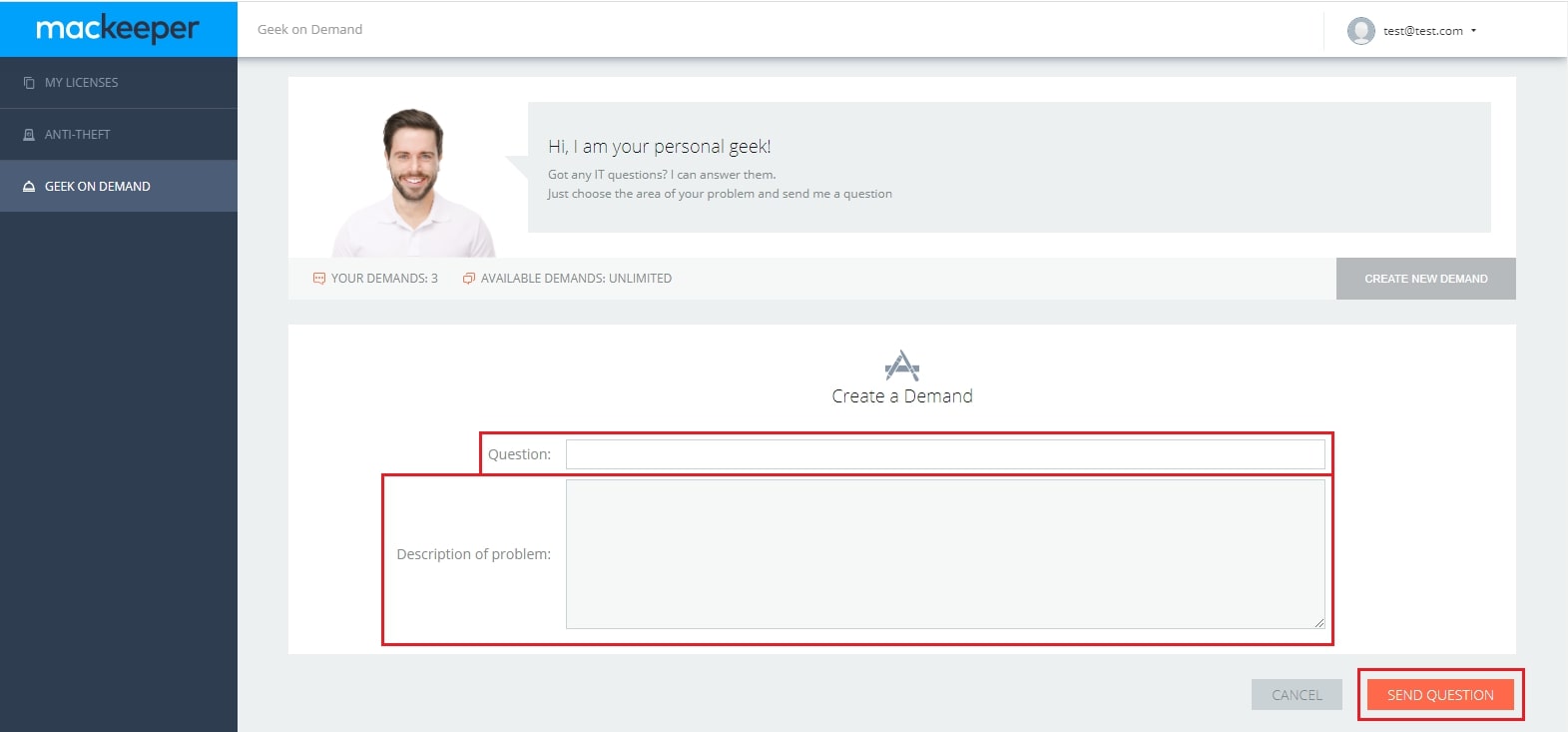
Task: Click the 'Question:' label
Action: pos(519,454)
